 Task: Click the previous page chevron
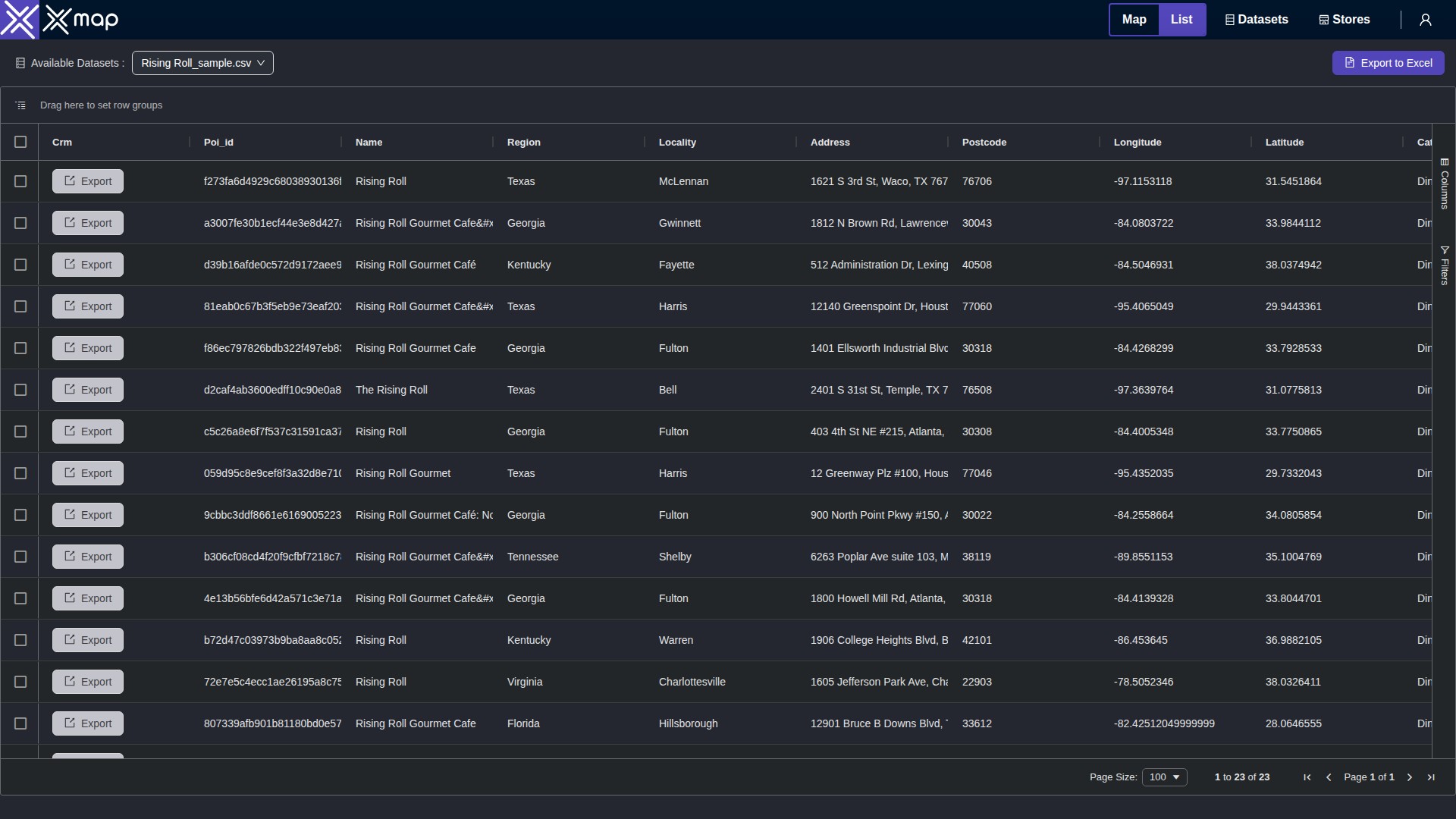click(1329, 777)
